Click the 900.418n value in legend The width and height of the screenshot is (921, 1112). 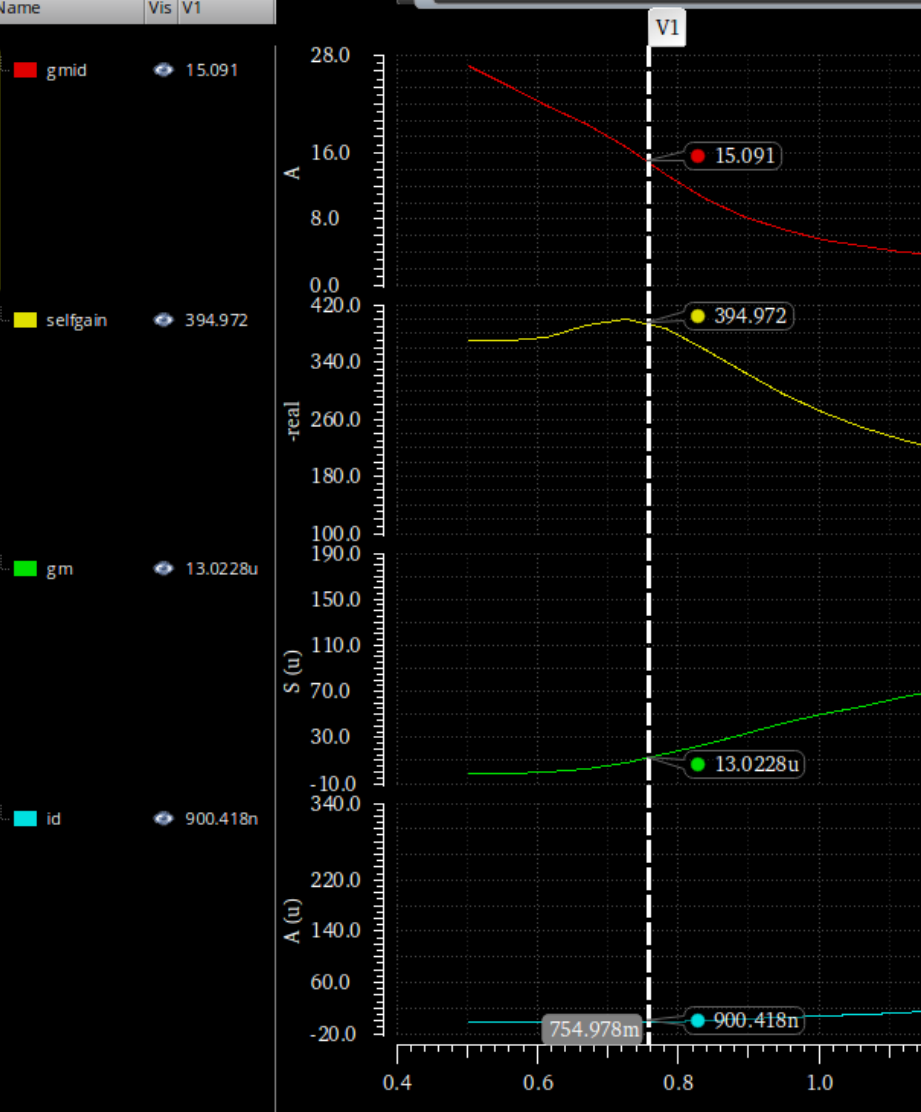pyautogui.click(x=221, y=818)
